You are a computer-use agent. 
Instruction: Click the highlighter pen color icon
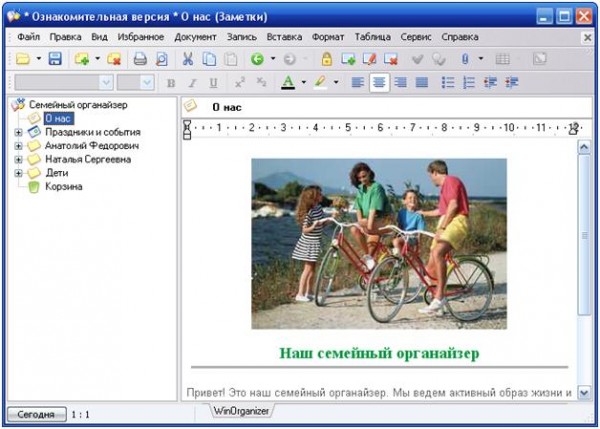pos(321,82)
